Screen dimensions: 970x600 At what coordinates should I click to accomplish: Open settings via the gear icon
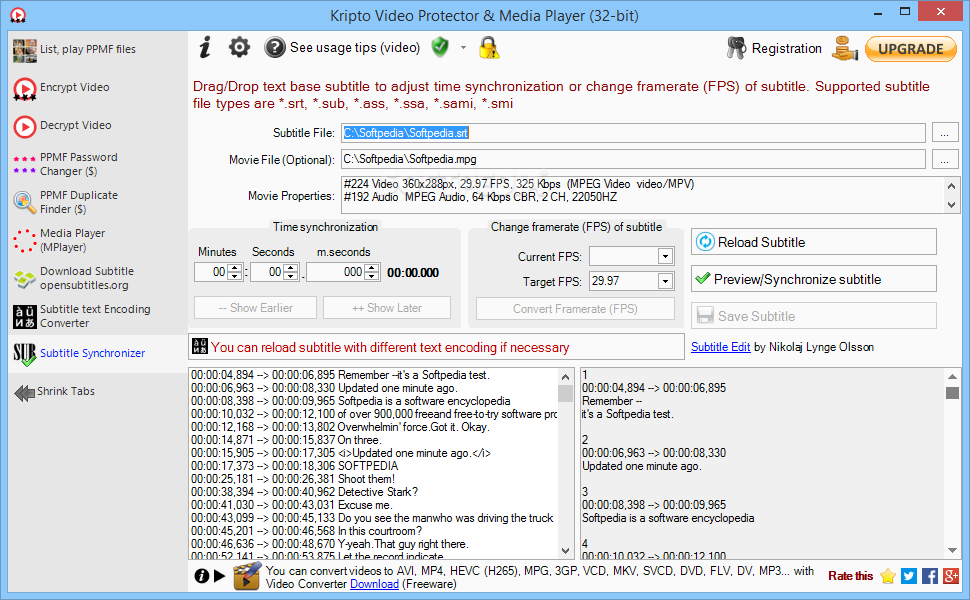(x=239, y=48)
